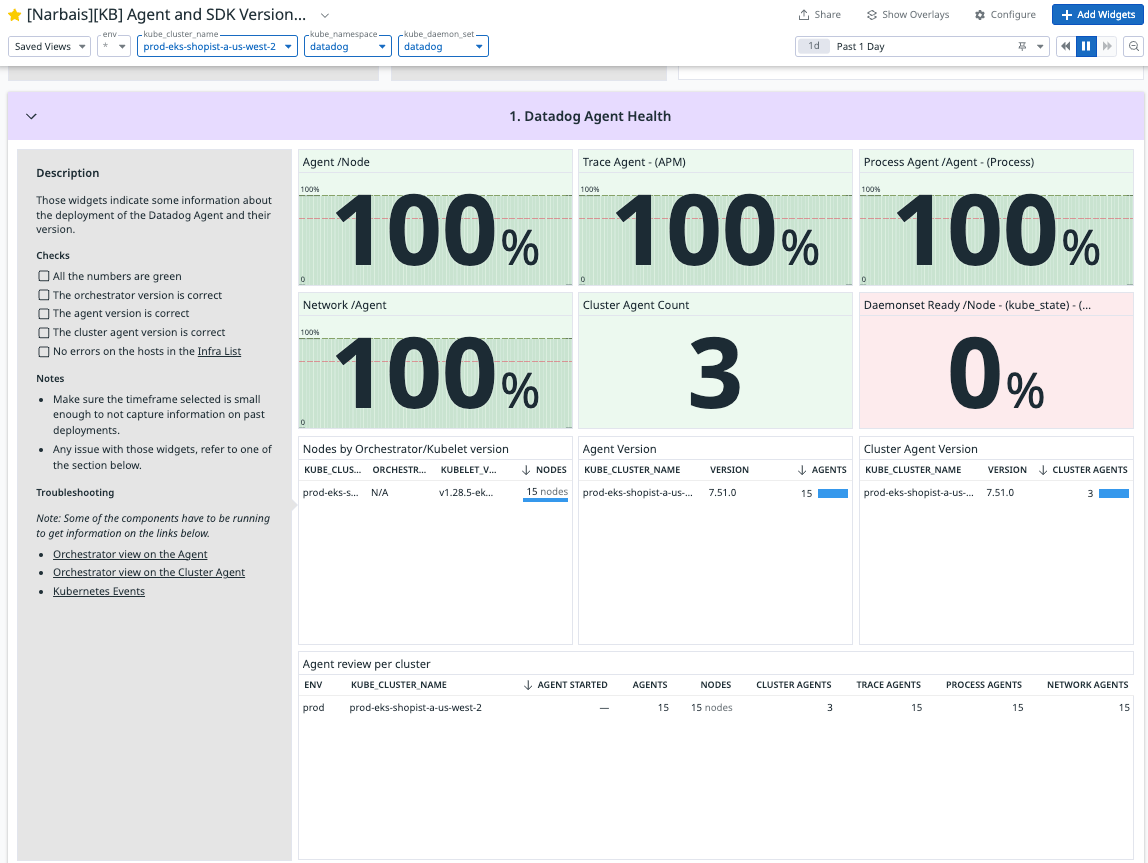Open the Saved Views menu

tap(51, 46)
